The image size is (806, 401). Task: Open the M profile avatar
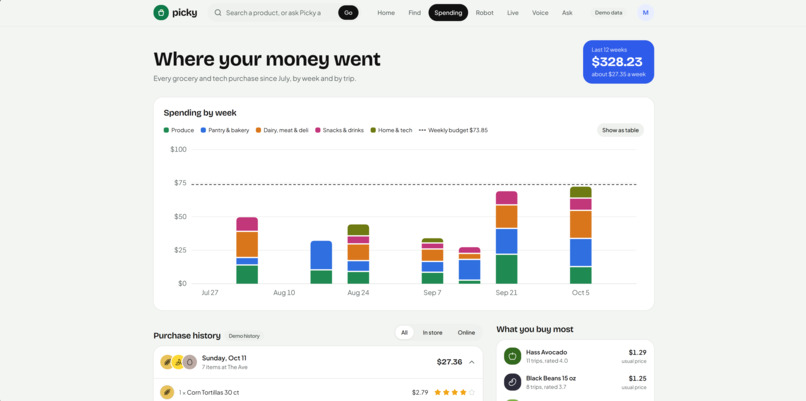(645, 12)
